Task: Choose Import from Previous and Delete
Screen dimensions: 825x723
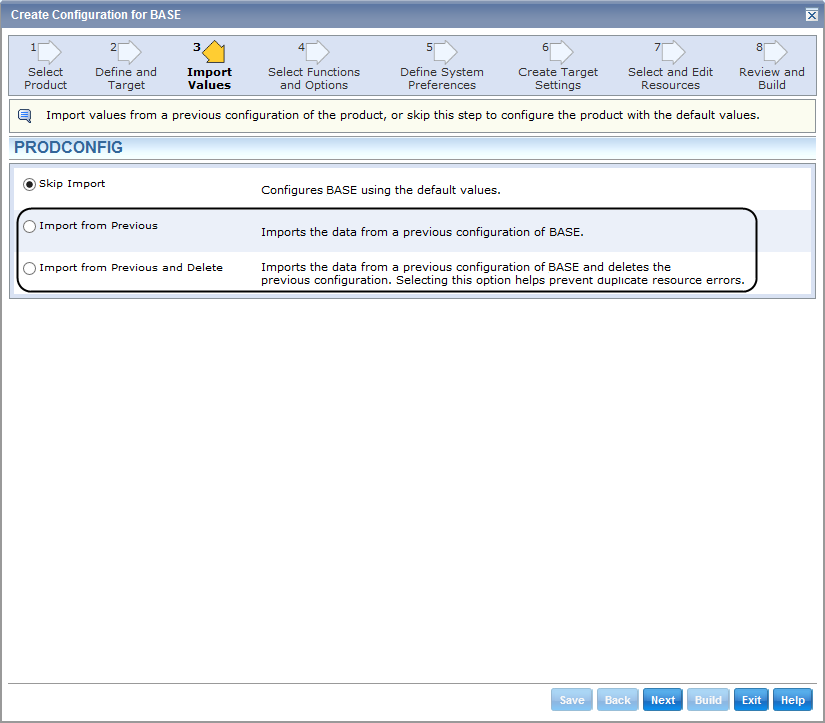Action: click(29, 268)
